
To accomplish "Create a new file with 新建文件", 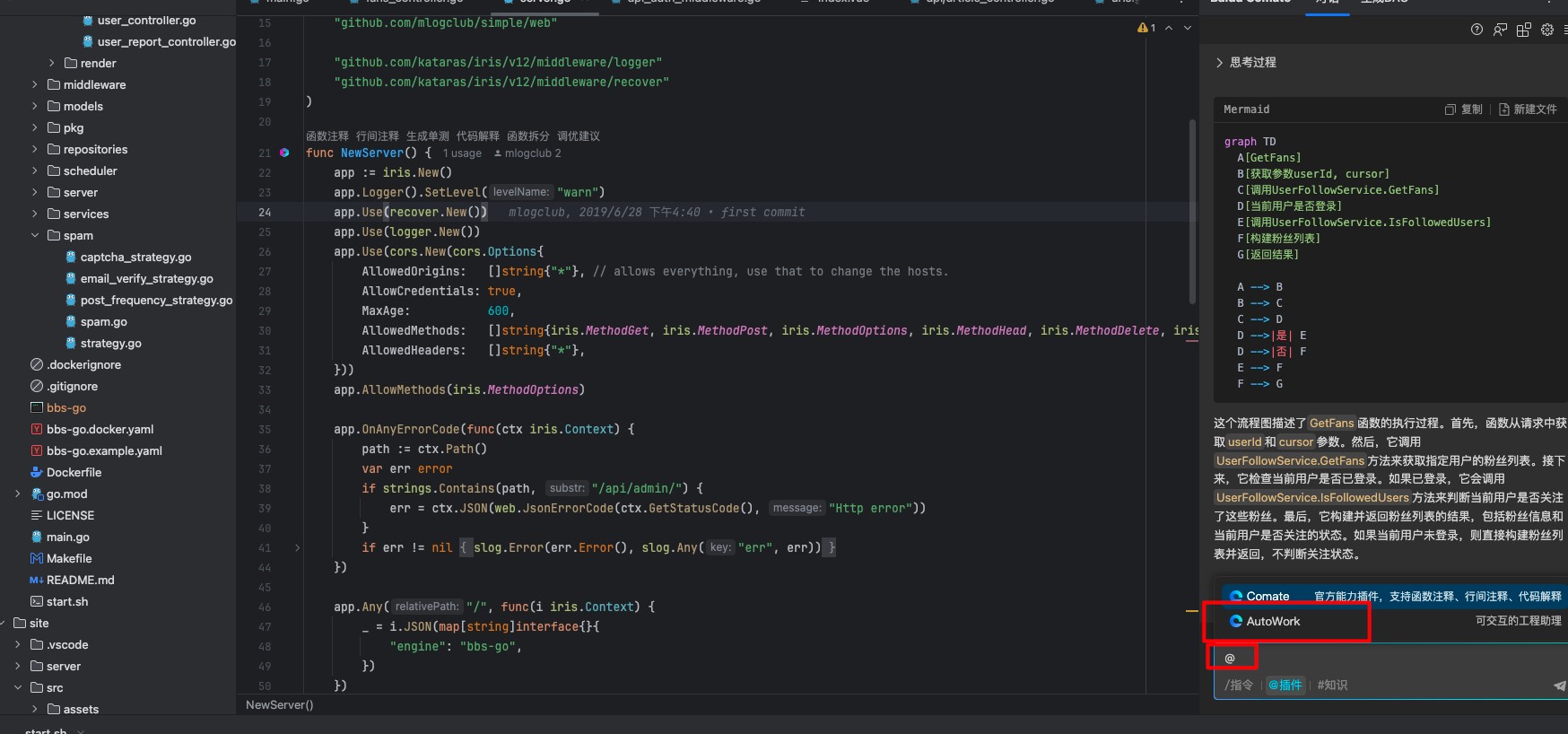I will pos(1528,109).
